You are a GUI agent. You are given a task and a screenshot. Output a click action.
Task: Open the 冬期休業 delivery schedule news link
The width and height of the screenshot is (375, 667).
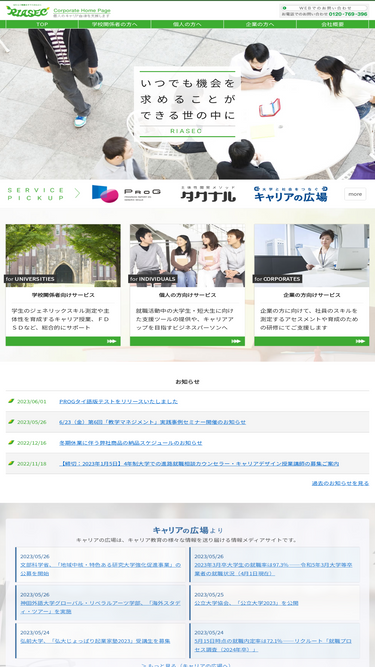[131, 443]
